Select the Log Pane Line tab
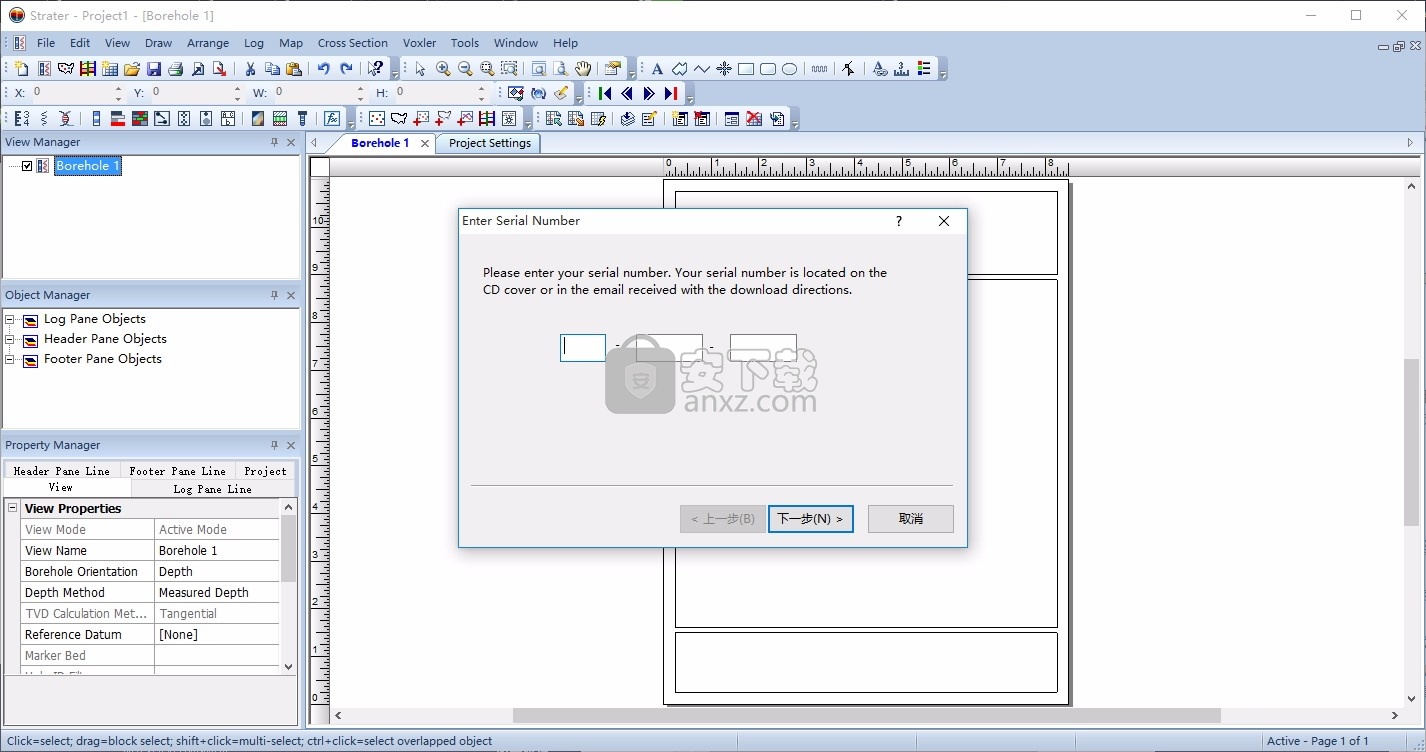The height and width of the screenshot is (752, 1426). [x=212, y=489]
